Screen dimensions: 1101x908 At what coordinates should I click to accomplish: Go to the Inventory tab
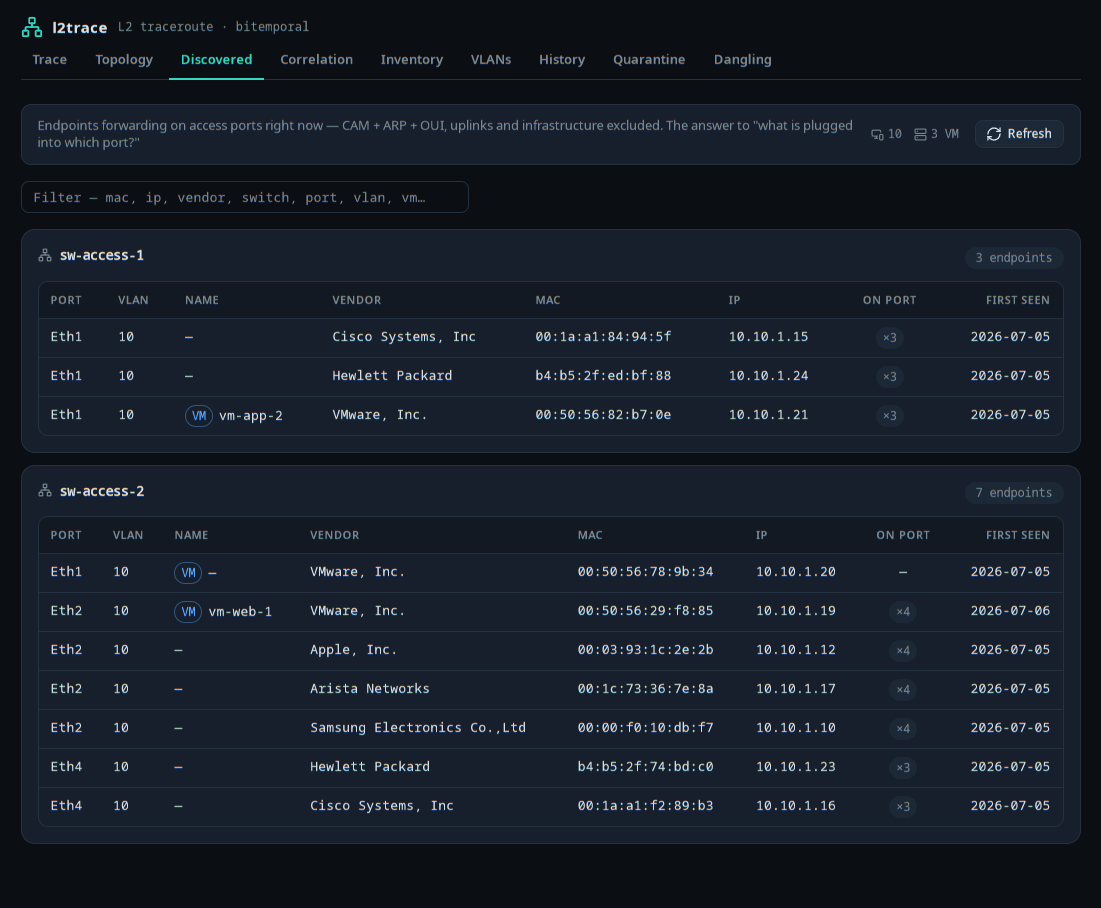(x=411, y=60)
